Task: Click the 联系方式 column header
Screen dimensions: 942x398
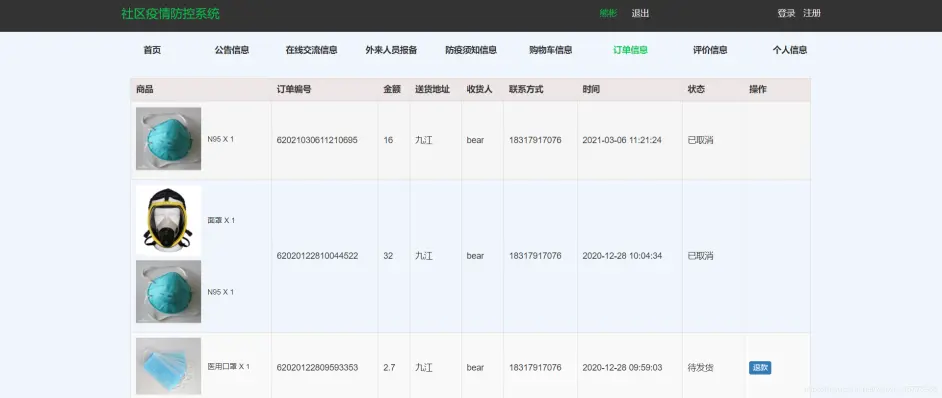Action: coord(526,89)
